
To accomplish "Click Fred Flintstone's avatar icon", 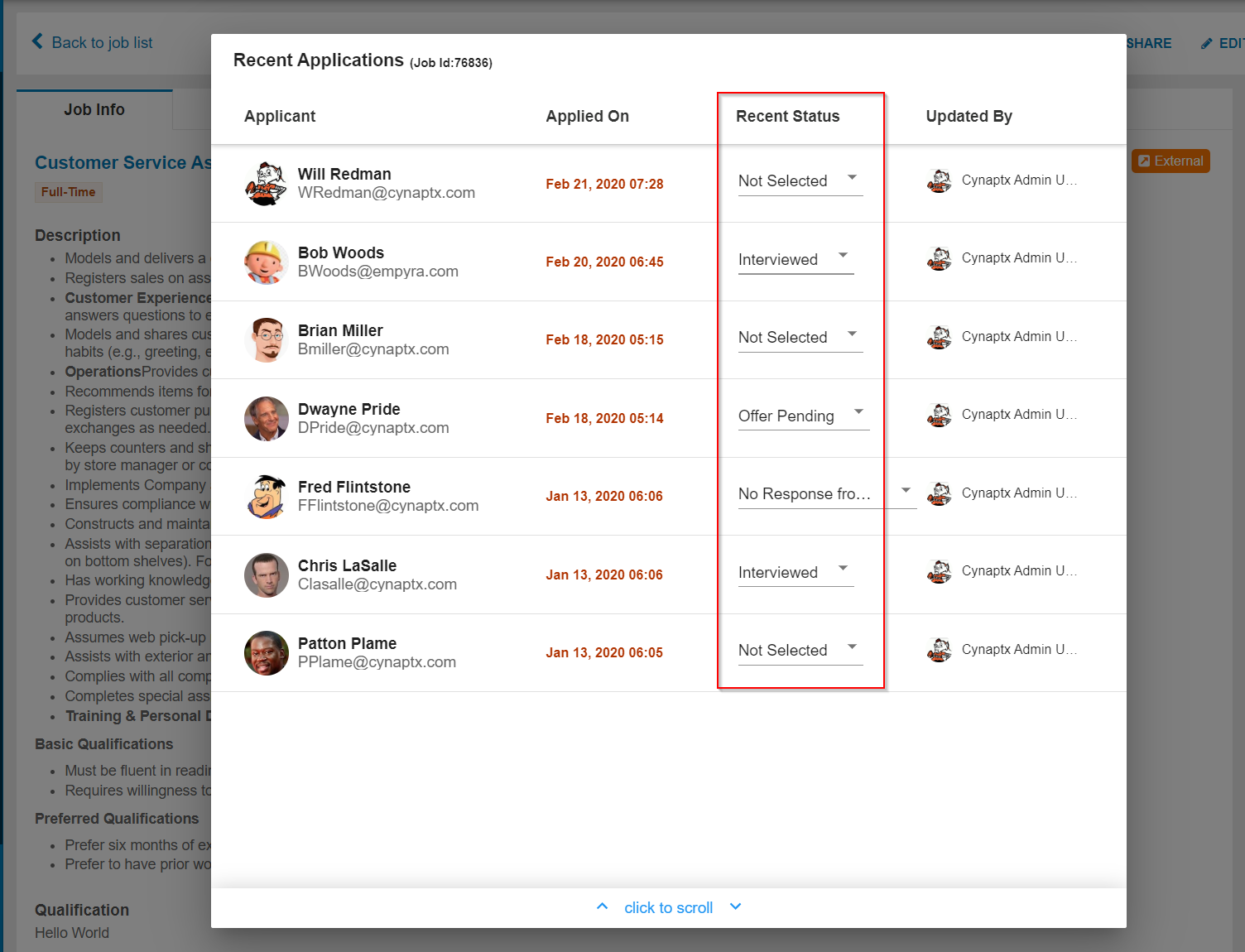I will point(266,497).
